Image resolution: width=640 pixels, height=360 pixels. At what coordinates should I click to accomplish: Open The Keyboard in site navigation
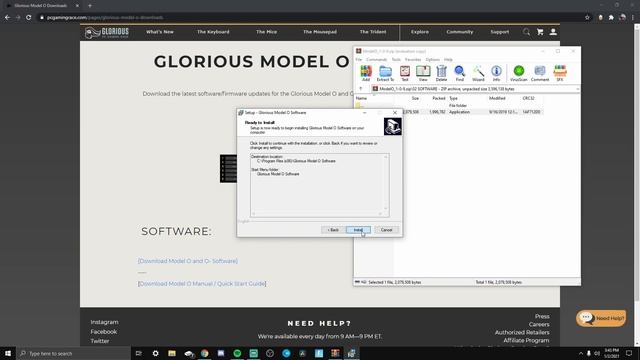(213, 32)
